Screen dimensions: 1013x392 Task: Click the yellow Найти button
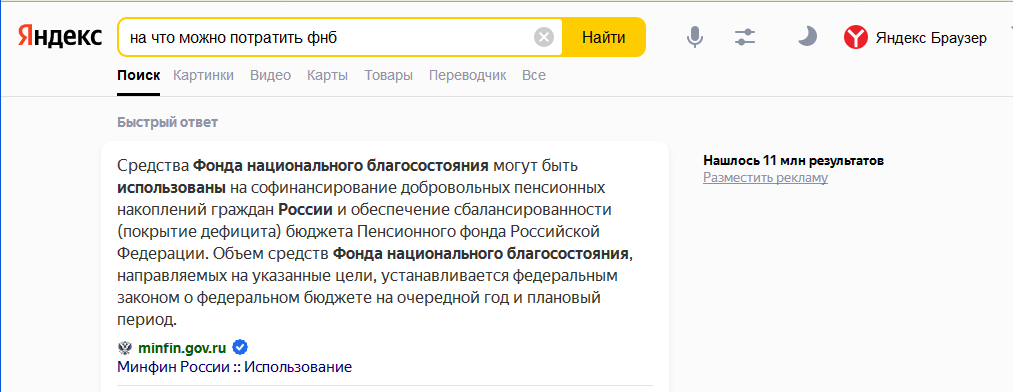pyautogui.click(x=603, y=37)
